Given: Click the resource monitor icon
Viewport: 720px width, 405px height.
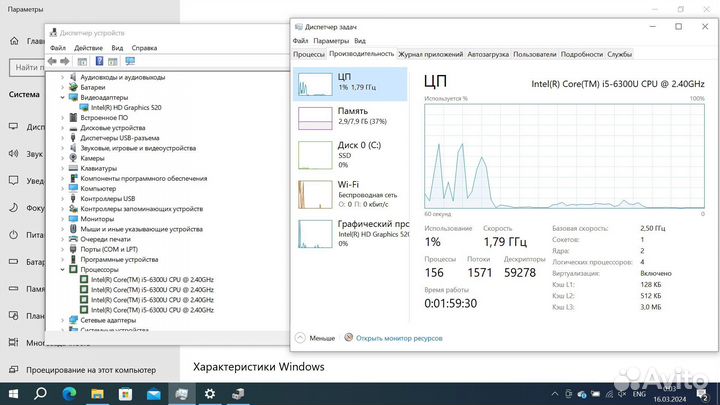Looking at the screenshot, I should (x=349, y=338).
